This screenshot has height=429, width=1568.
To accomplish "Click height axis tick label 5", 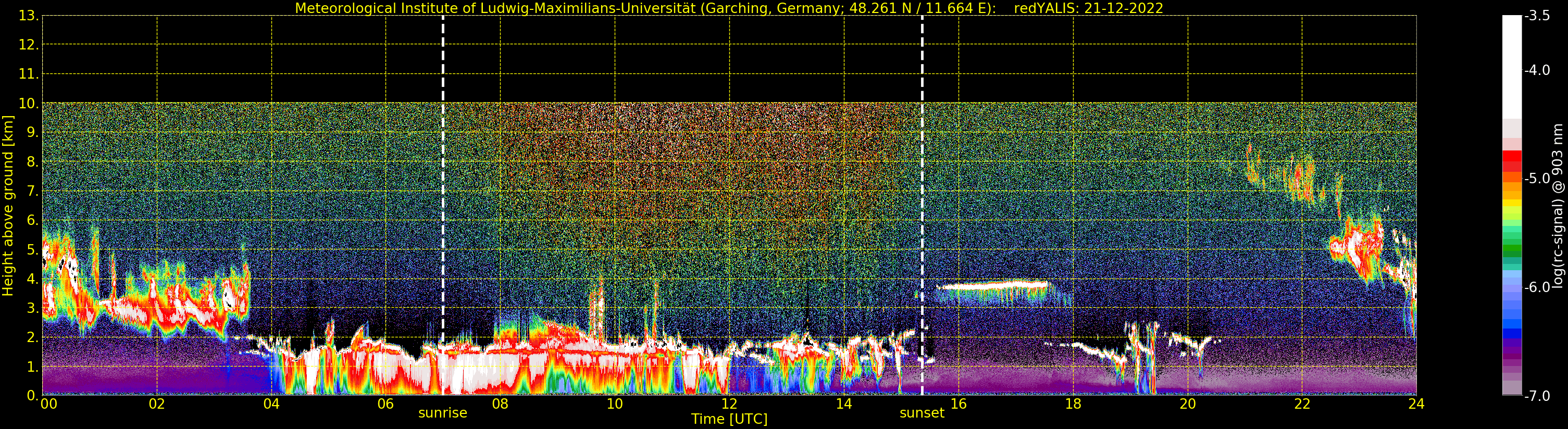I will click(x=32, y=249).
